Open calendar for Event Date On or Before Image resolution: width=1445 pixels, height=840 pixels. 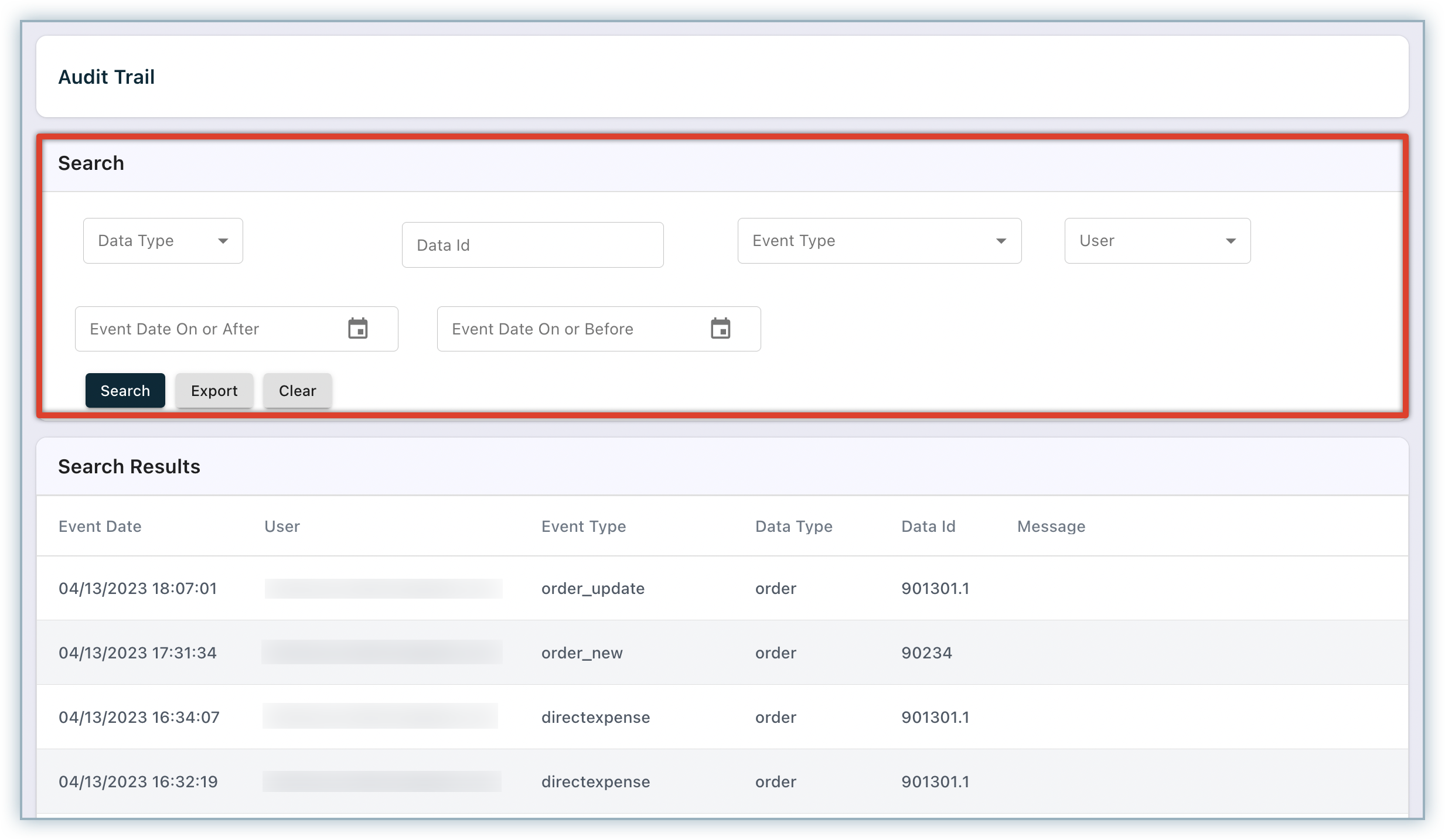coord(720,329)
